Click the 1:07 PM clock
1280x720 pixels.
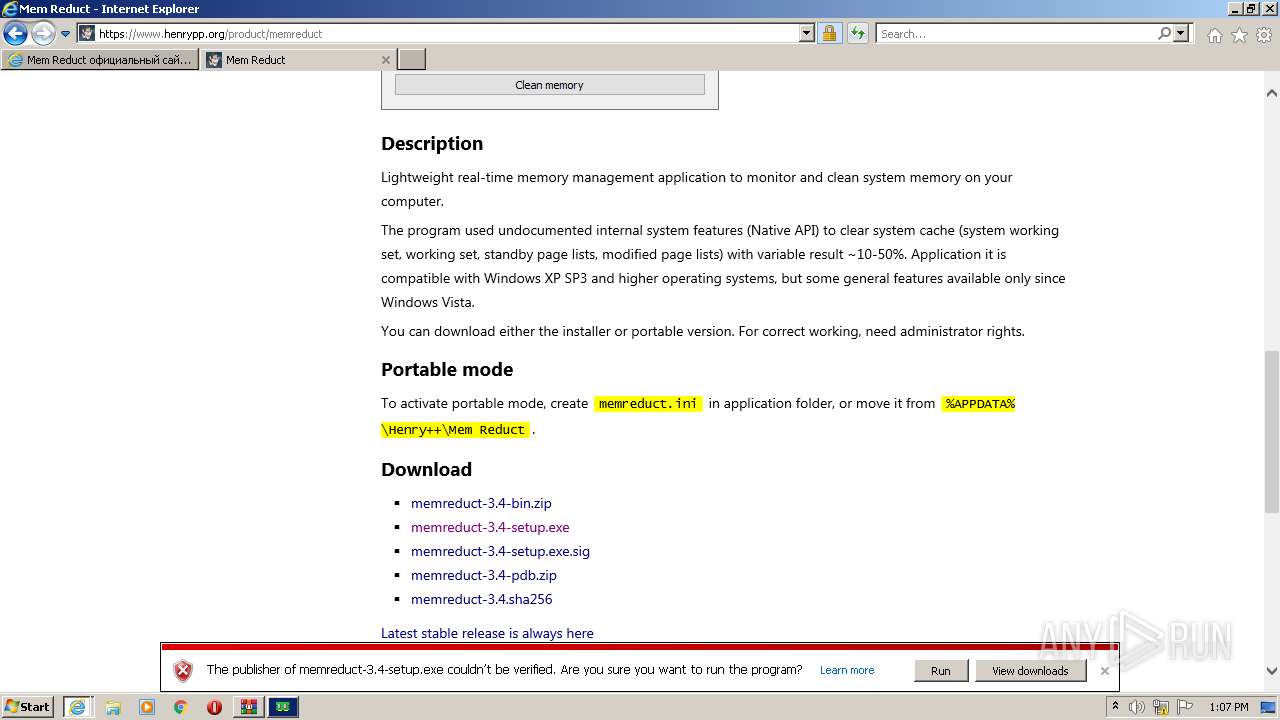pyautogui.click(x=1228, y=707)
